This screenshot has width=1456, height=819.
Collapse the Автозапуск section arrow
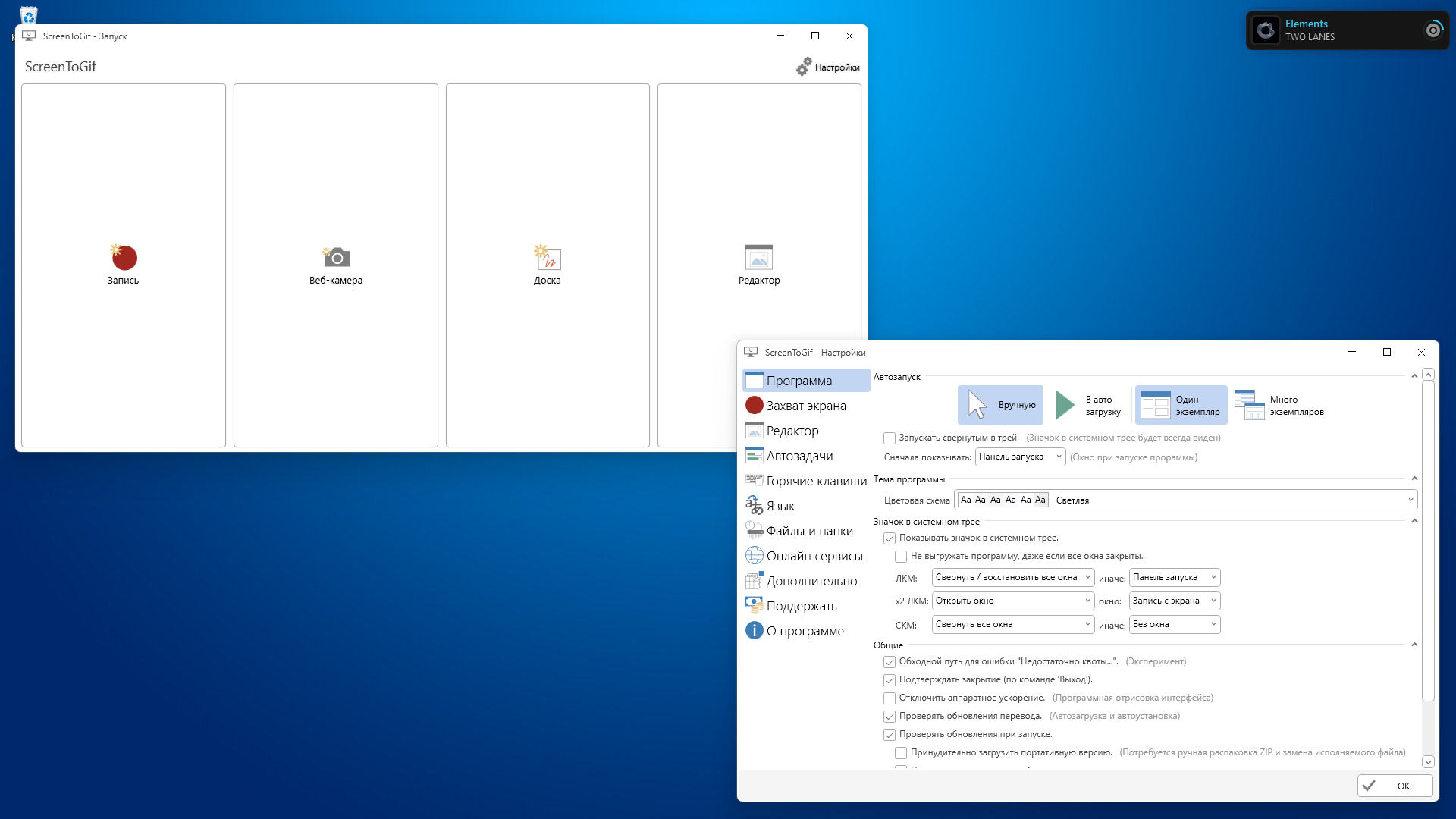[x=1414, y=376]
